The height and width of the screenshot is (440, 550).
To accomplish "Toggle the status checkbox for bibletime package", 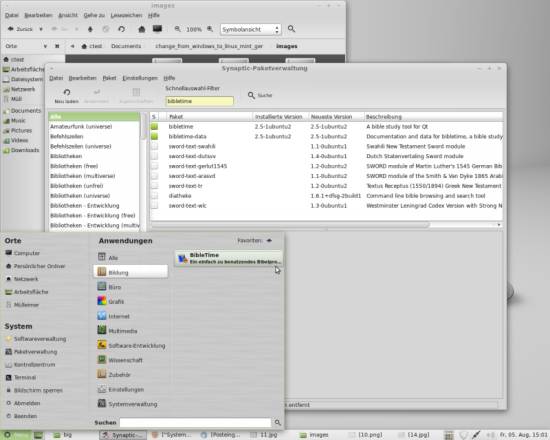I will [x=154, y=127].
